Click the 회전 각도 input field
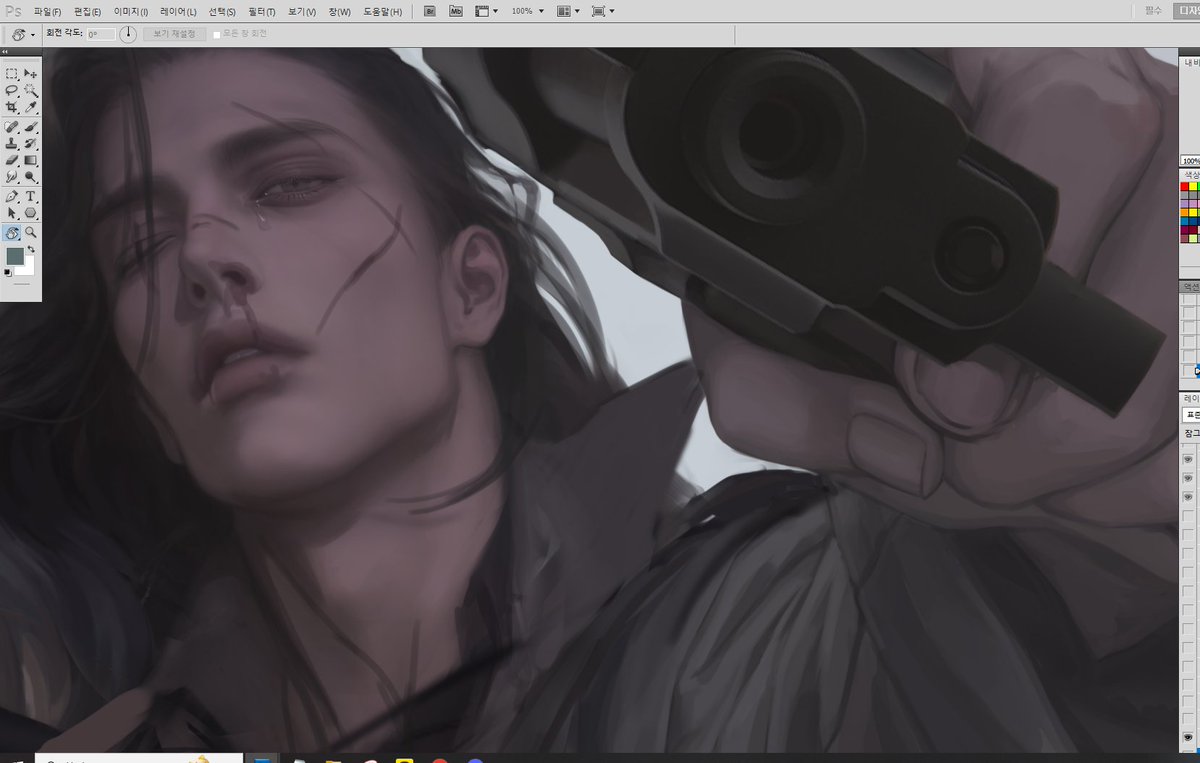This screenshot has height=763, width=1200. 100,34
